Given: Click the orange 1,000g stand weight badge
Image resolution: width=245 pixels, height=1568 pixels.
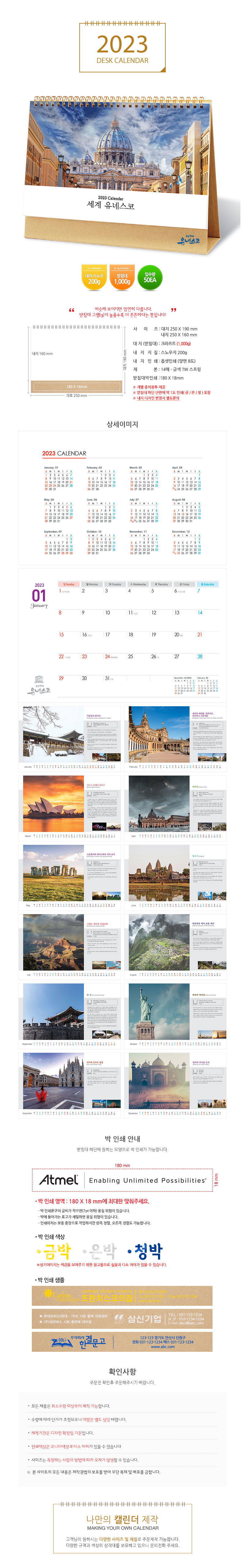Looking at the screenshot, I should (x=122, y=278).
